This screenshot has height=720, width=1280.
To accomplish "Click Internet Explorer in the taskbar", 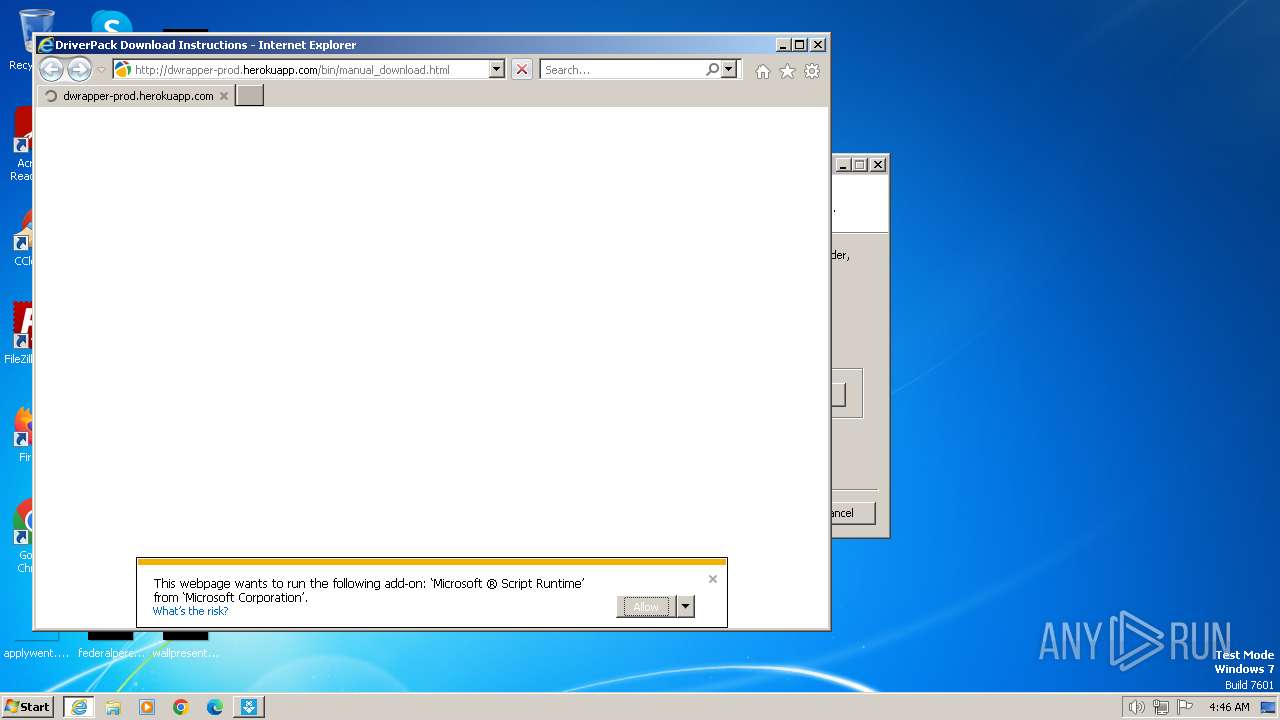I will tap(79, 707).
